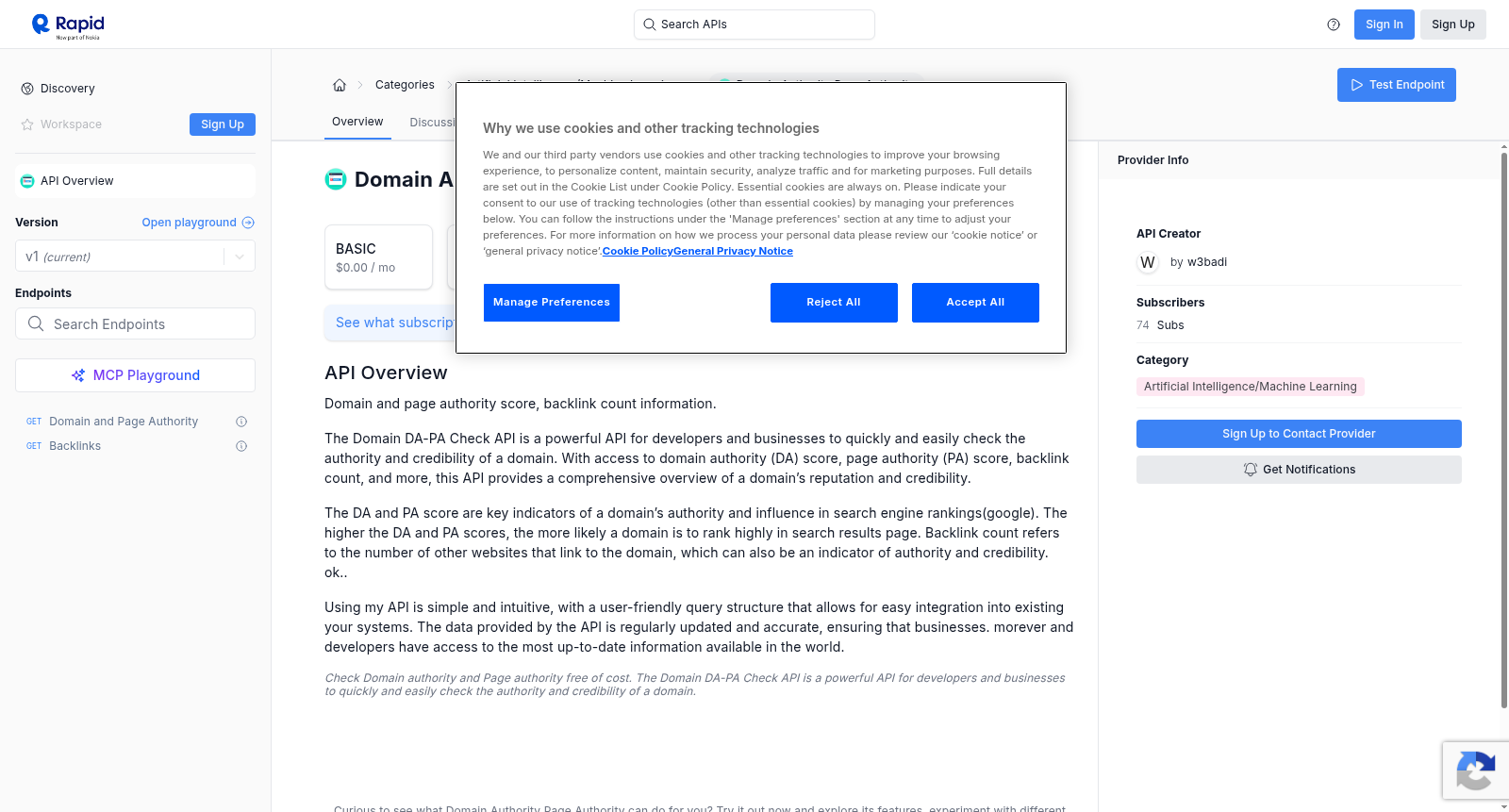Show info for Backlinks endpoint
Image resolution: width=1509 pixels, height=812 pixels.
coord(241,446)
